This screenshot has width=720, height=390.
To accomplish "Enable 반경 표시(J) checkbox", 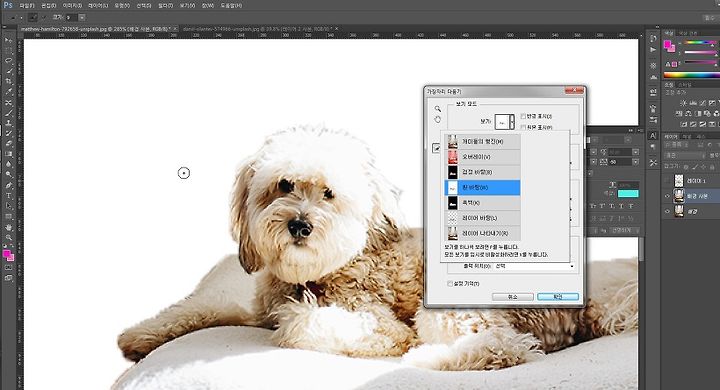I will pos(523,116).
